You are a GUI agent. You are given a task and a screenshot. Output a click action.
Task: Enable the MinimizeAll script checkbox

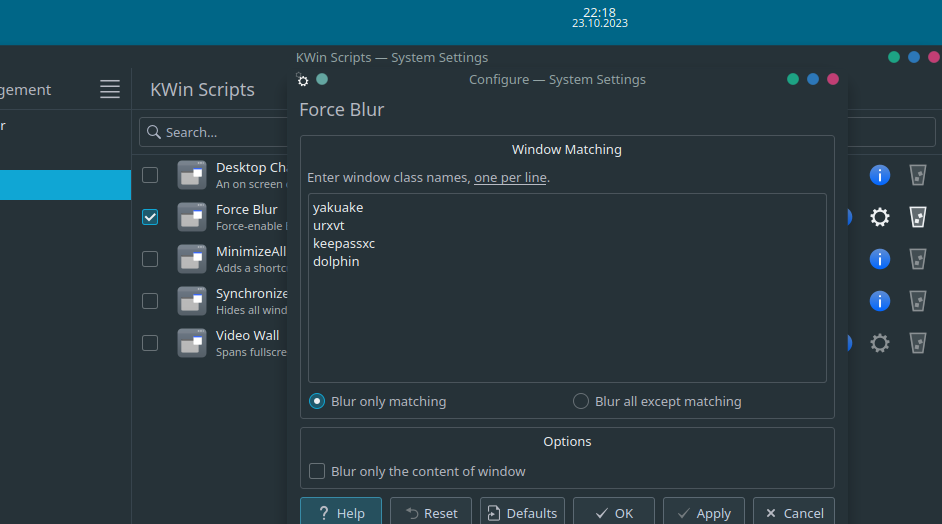click(x=150, y=259)
